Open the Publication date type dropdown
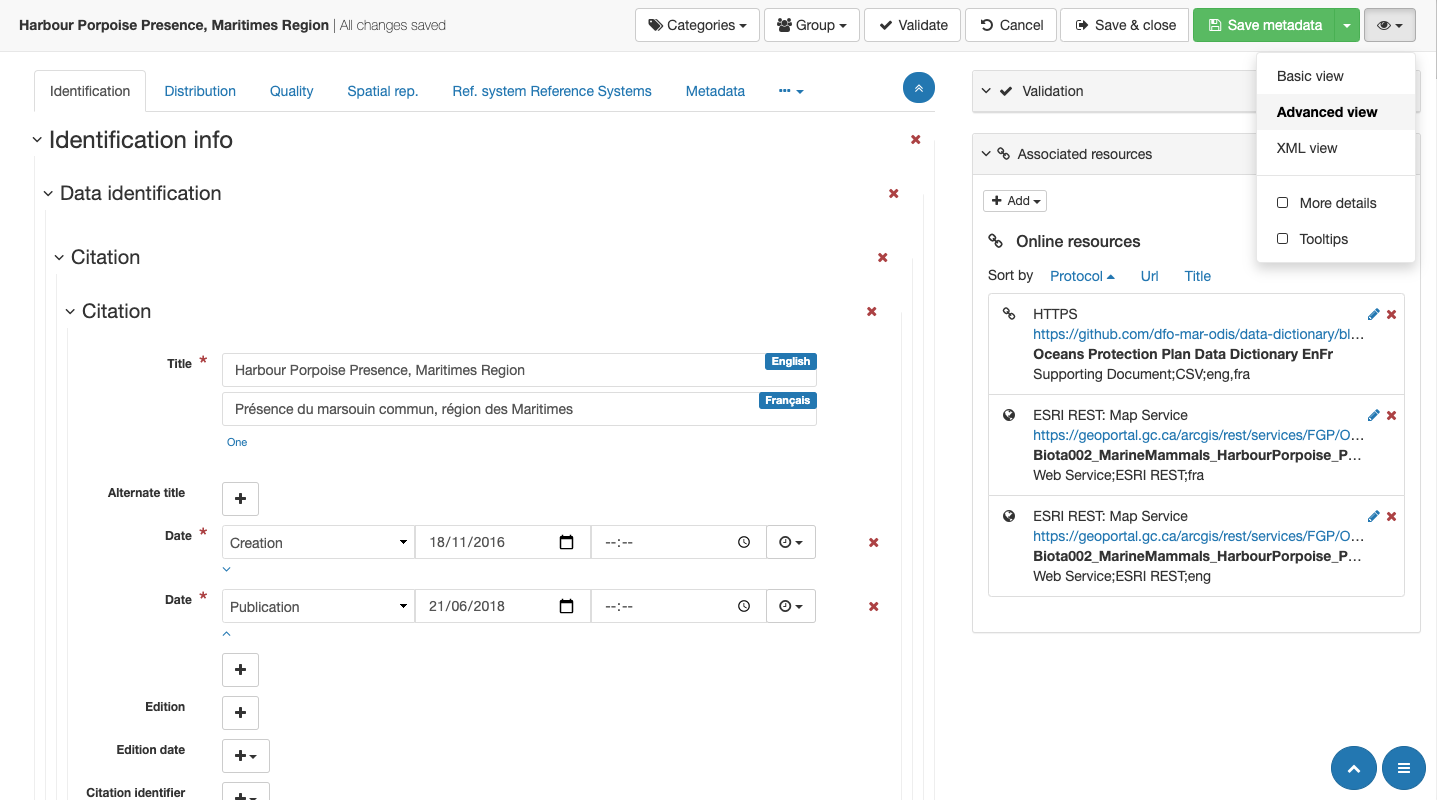1437x800 pixels. [x=318, y=606]
